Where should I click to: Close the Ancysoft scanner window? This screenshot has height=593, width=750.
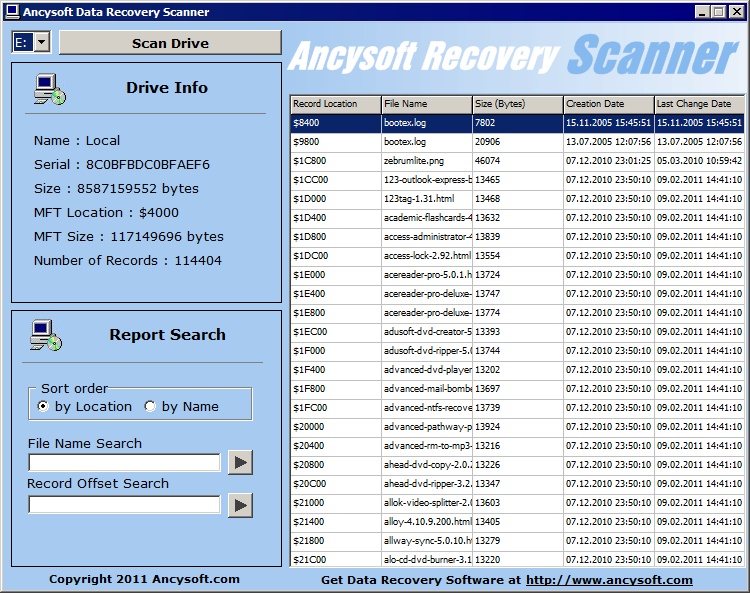(736, 12)
